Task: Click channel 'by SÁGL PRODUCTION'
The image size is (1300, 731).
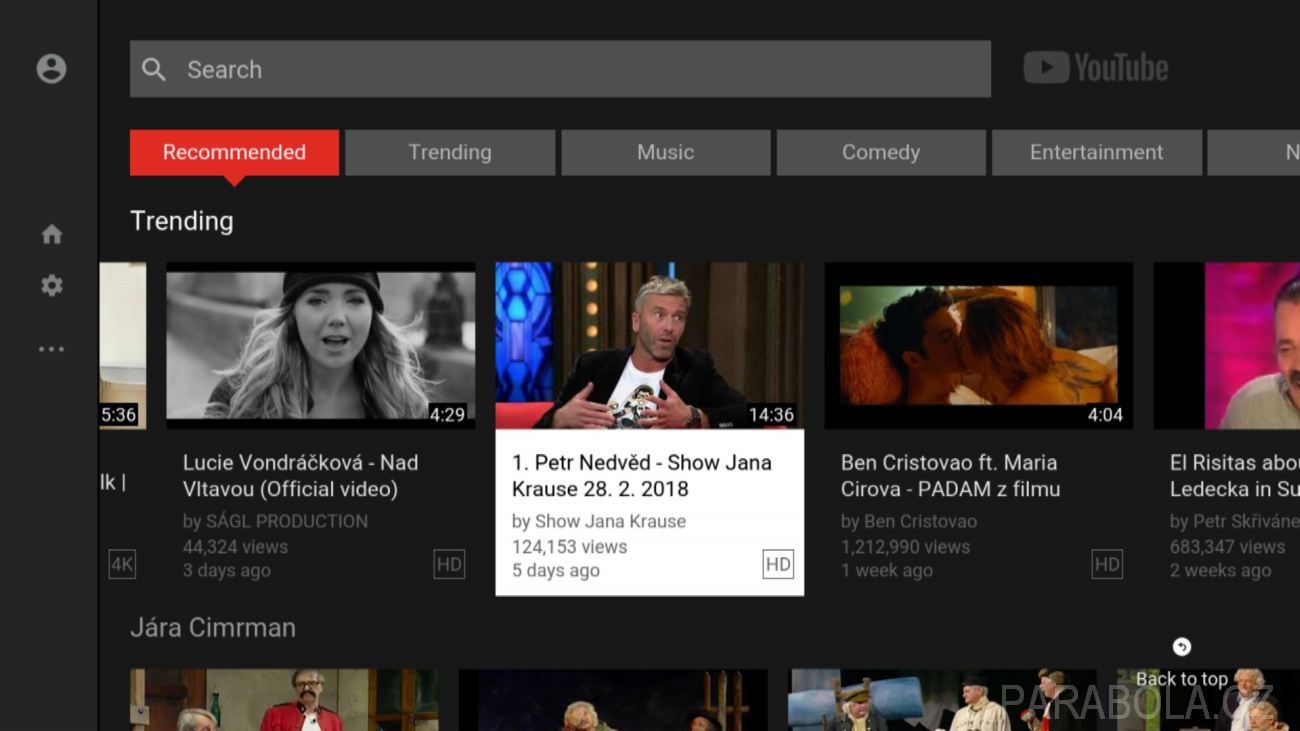Action: tap(275, 521)
